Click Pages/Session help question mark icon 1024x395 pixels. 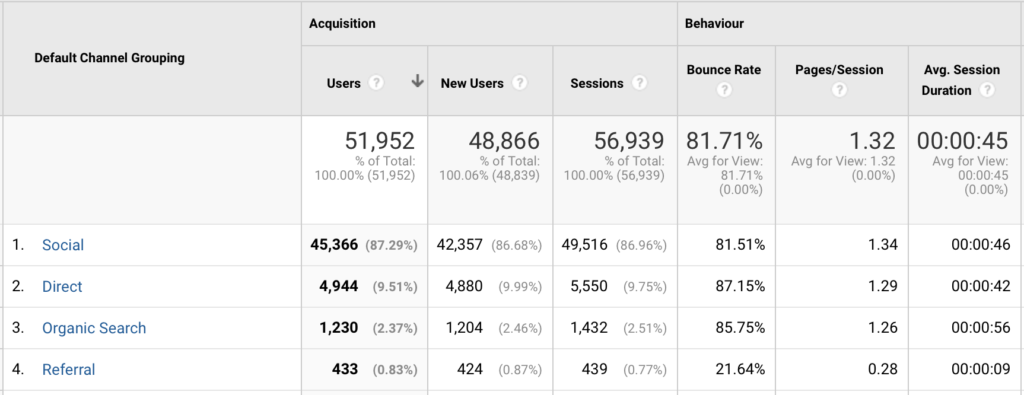pos(839,90)
